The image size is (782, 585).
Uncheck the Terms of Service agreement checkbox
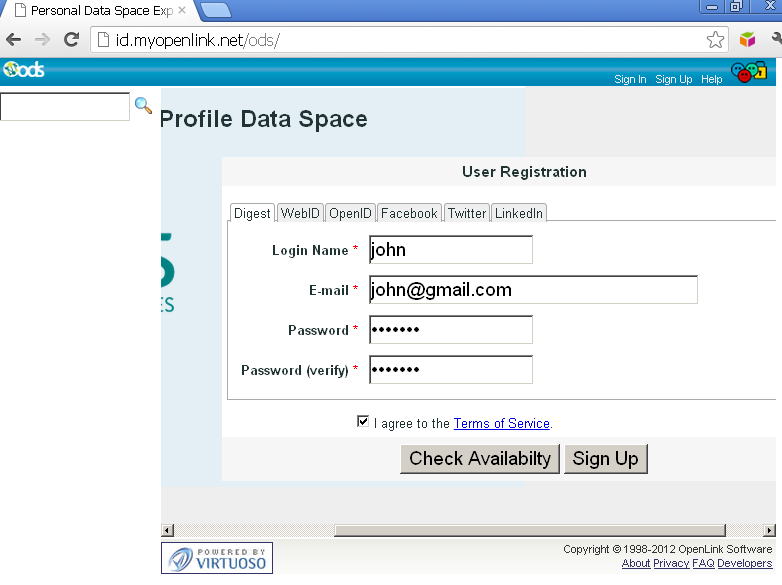pos(363,422)
